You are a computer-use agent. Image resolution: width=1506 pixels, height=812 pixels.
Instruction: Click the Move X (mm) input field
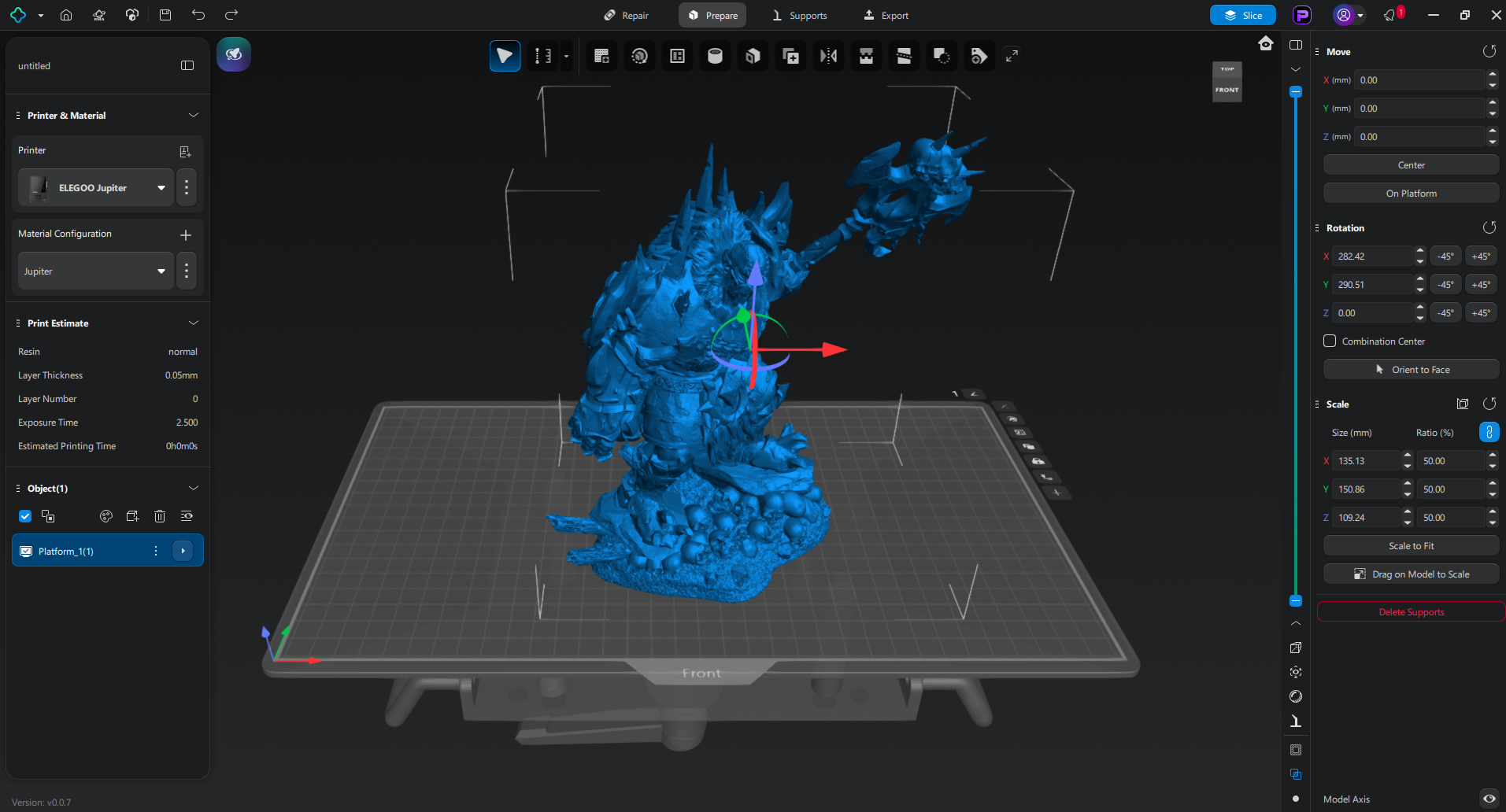tap(1419, 80)
